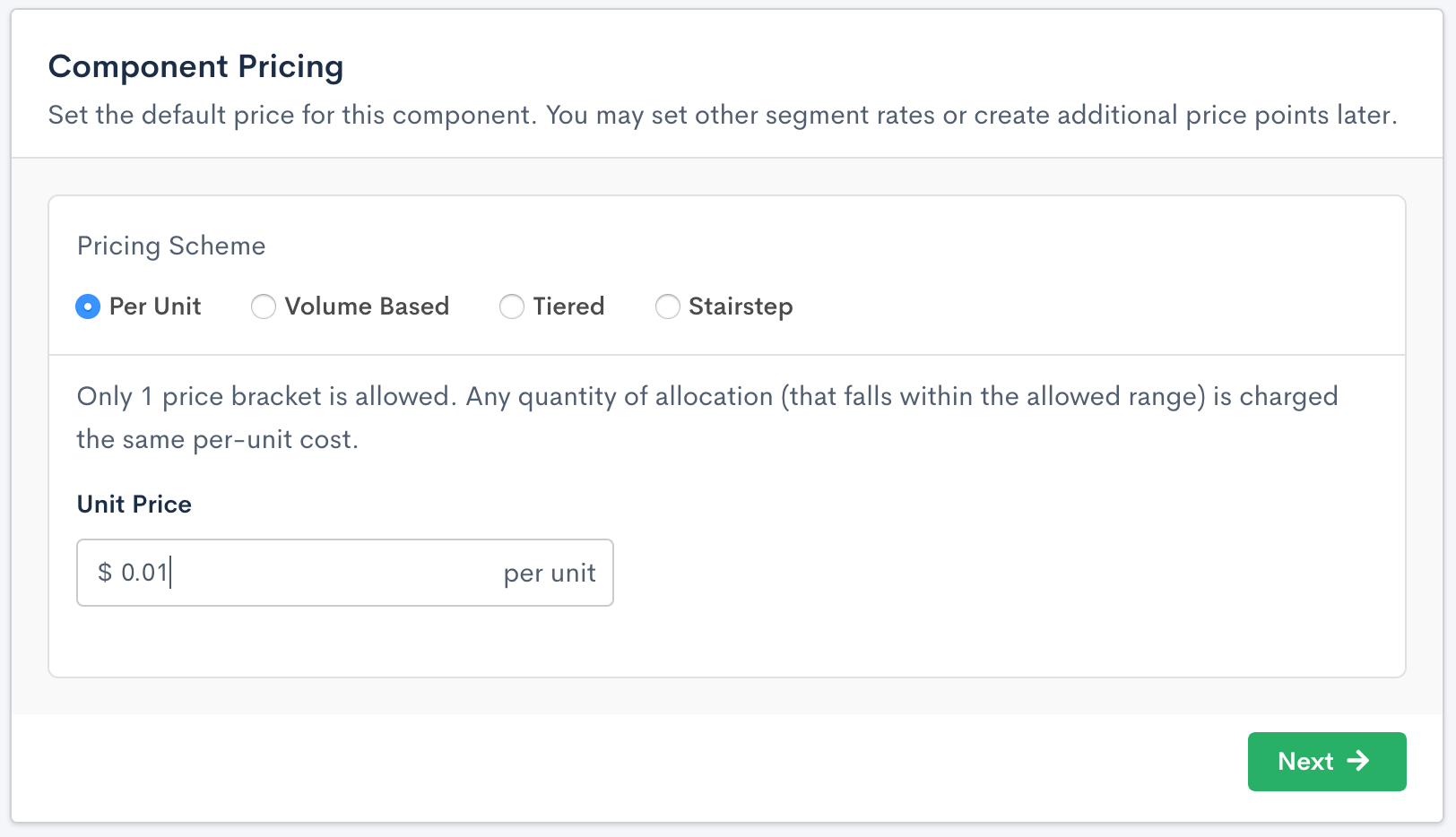The height and width of the screenshot is (837, 1456).
Task: Click the "Pricing Scheme" section label
Action: [171, 246]
